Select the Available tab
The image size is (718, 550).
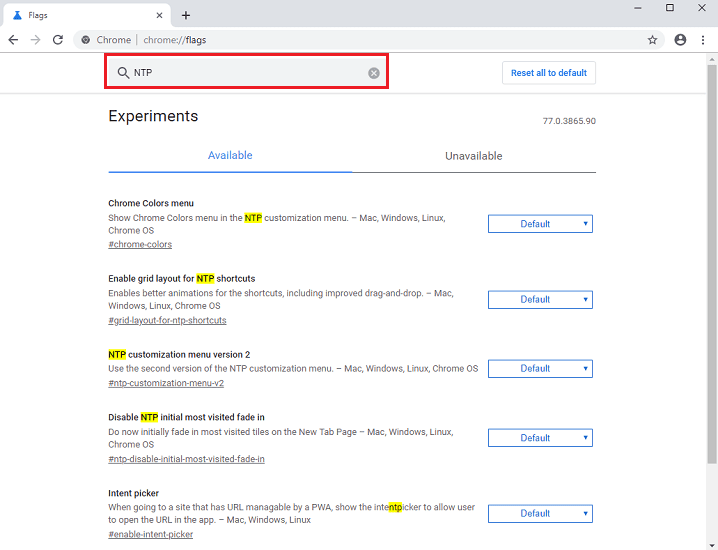point(230,156)
